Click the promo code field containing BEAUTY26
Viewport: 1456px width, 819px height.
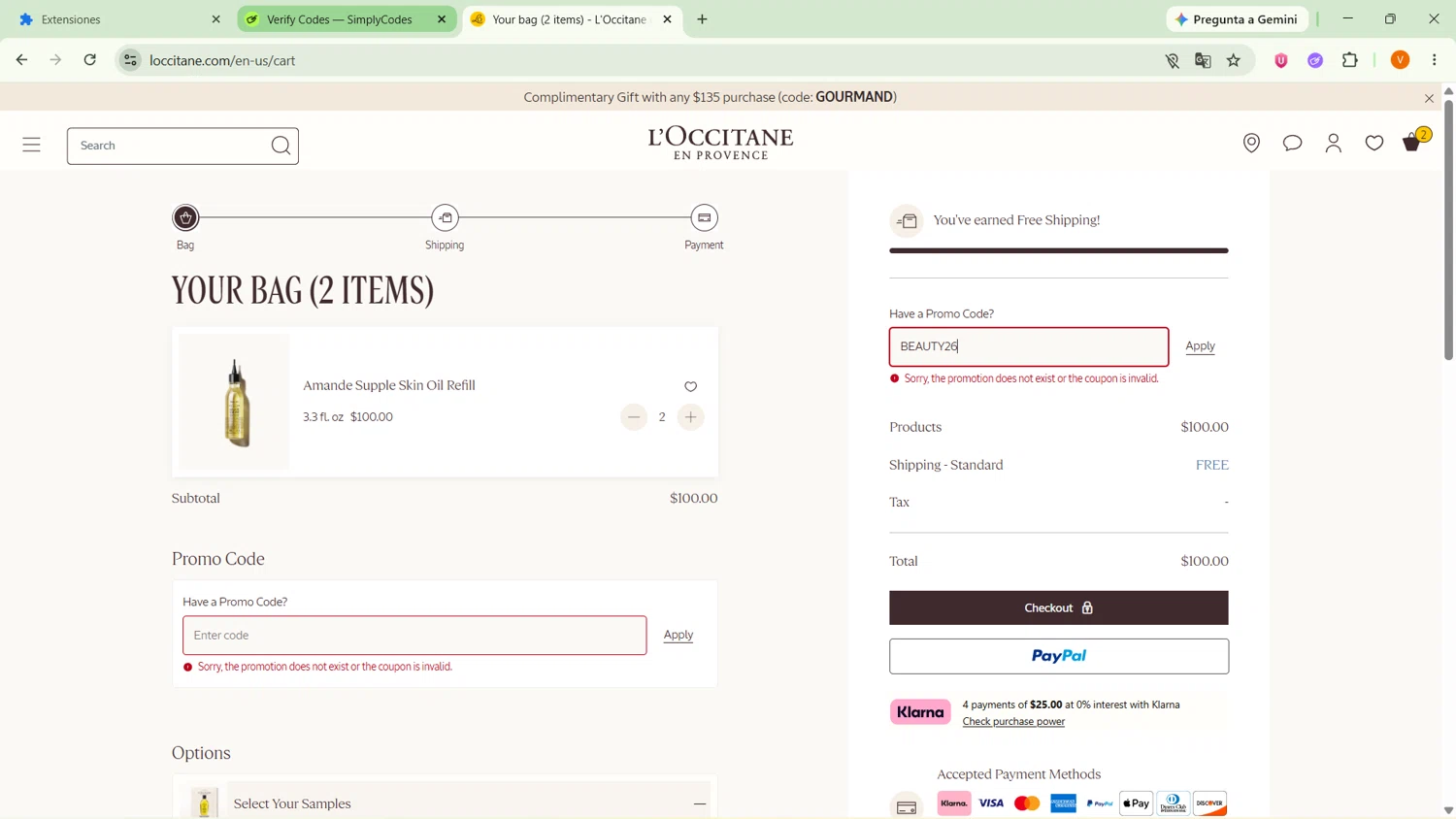pyautogui.click(x=1029, y=346)
